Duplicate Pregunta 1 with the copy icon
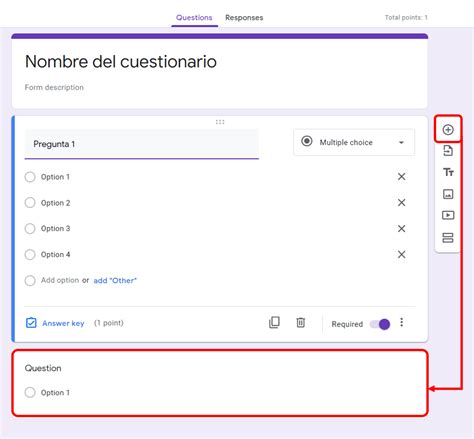The height and width of the screenshot is (439, 474). point(274,322)
